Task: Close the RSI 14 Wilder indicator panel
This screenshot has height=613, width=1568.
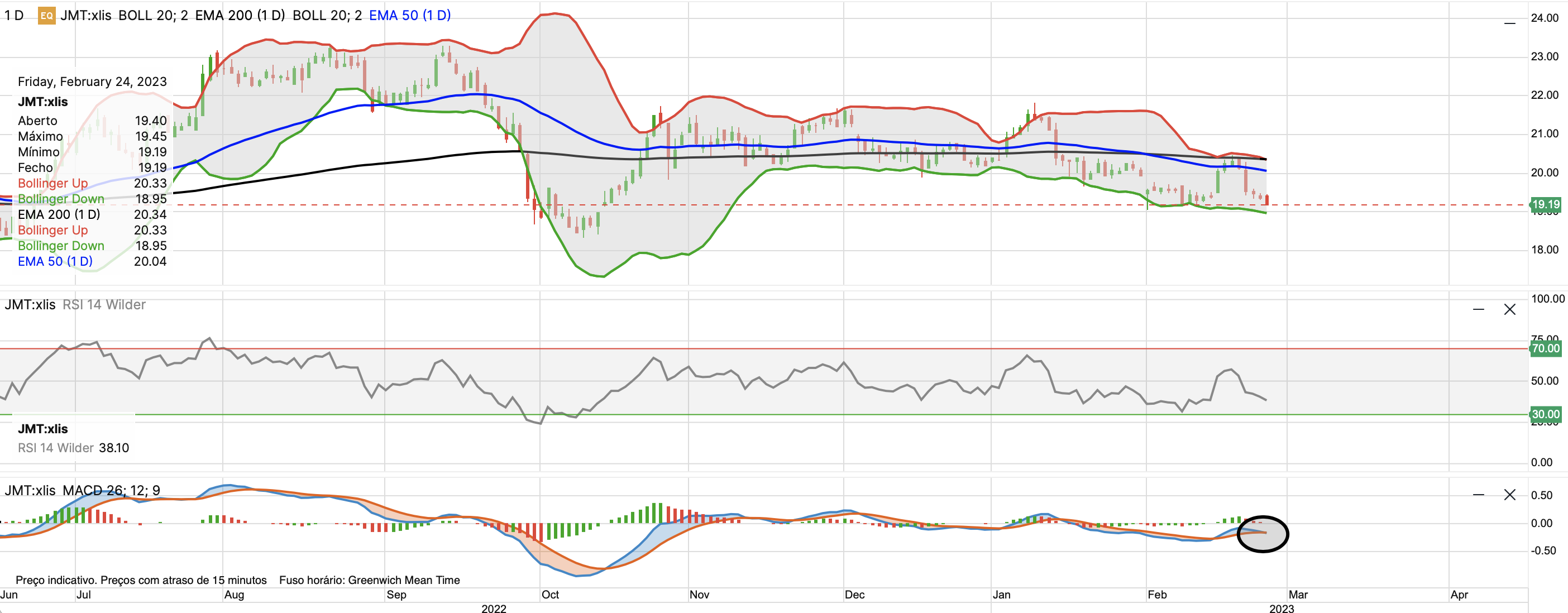Action: pos(1509,309)
